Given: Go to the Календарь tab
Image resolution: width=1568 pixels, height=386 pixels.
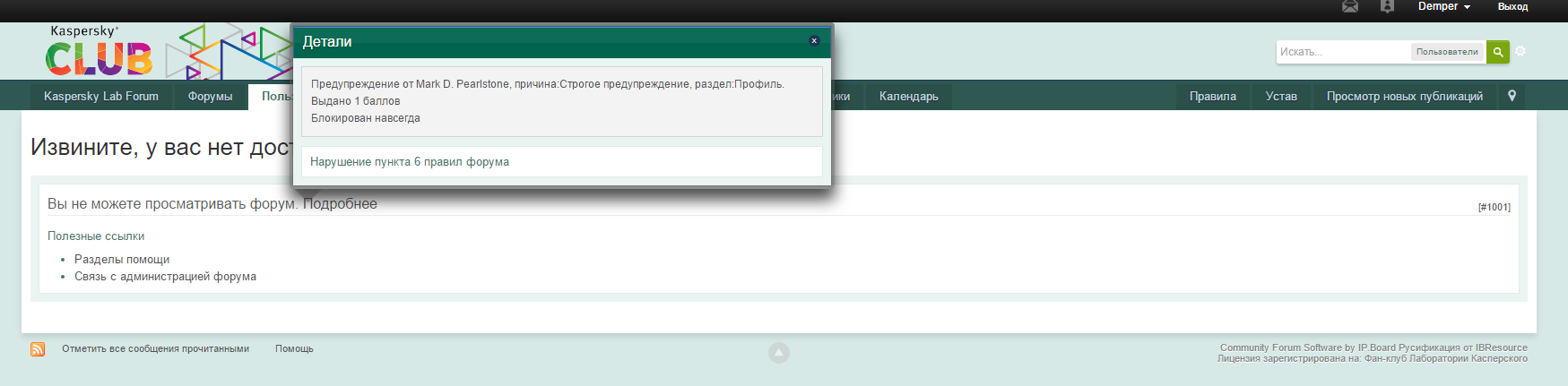Looking at the screenshot, I should click(x=908, y=96).
